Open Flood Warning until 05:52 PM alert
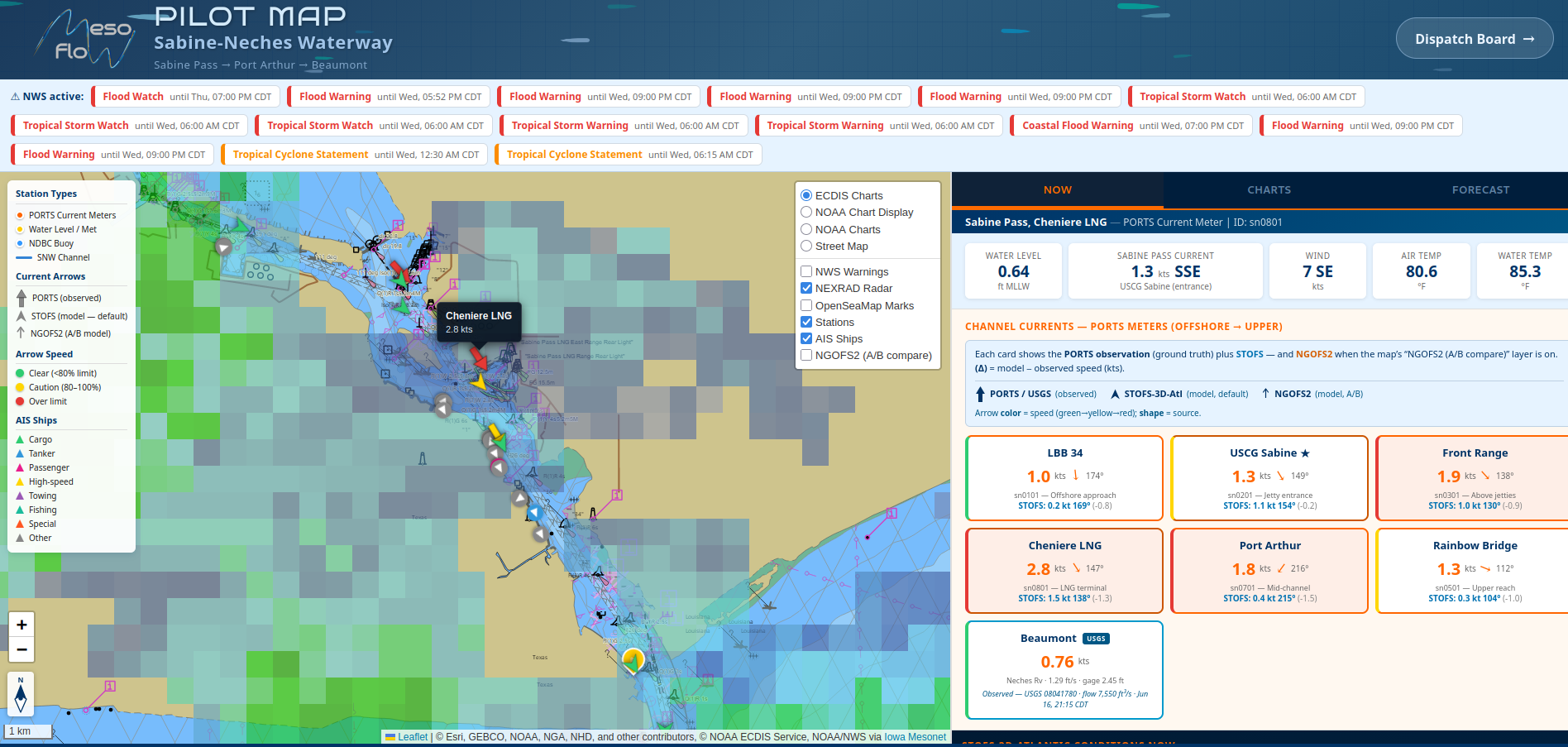The image size is (1568, 747). pyautogui.click(x=390, y=97)
